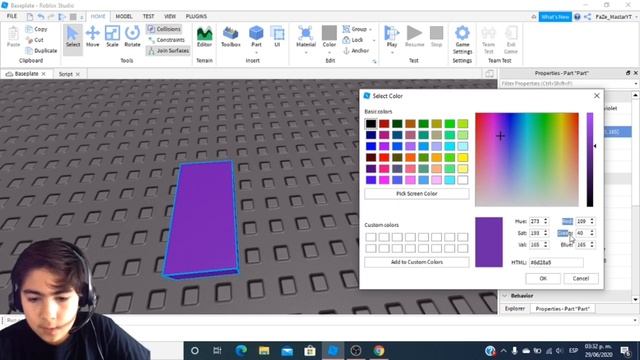Close the Baseplate document tab
The width and height of the screenshot is (640, 360).
[x=44, y=74]
